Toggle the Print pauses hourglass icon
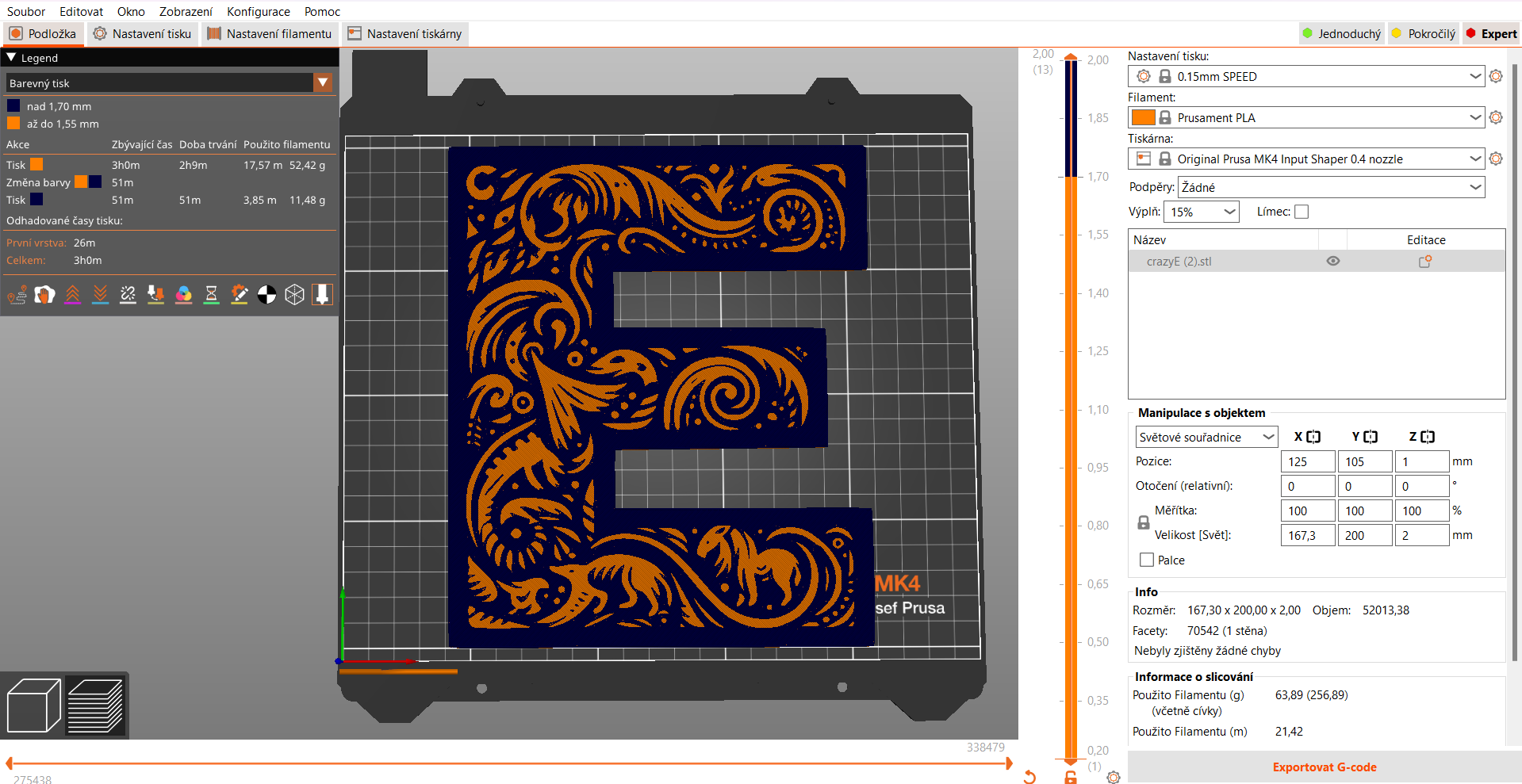1522x784 pixels. point(211,295)
